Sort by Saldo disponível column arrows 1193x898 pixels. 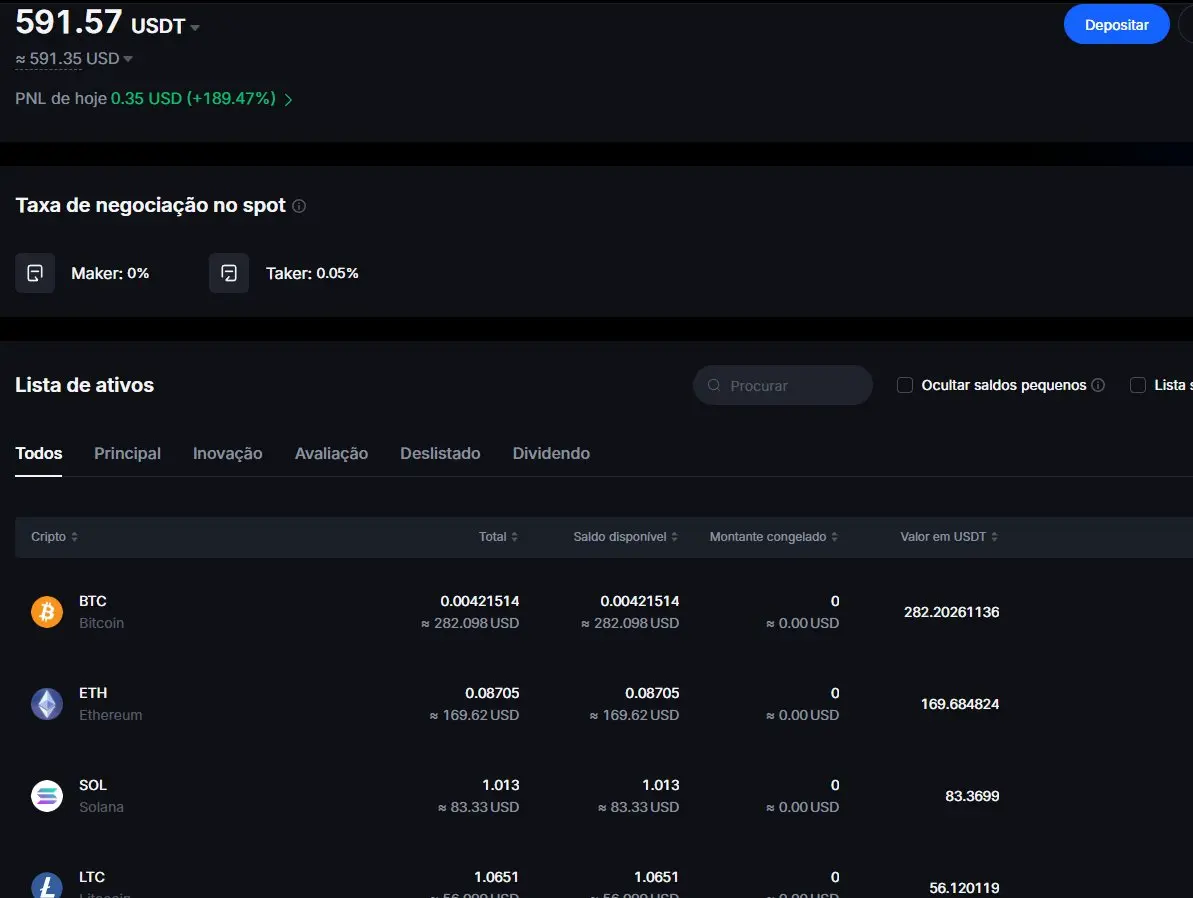674,537
